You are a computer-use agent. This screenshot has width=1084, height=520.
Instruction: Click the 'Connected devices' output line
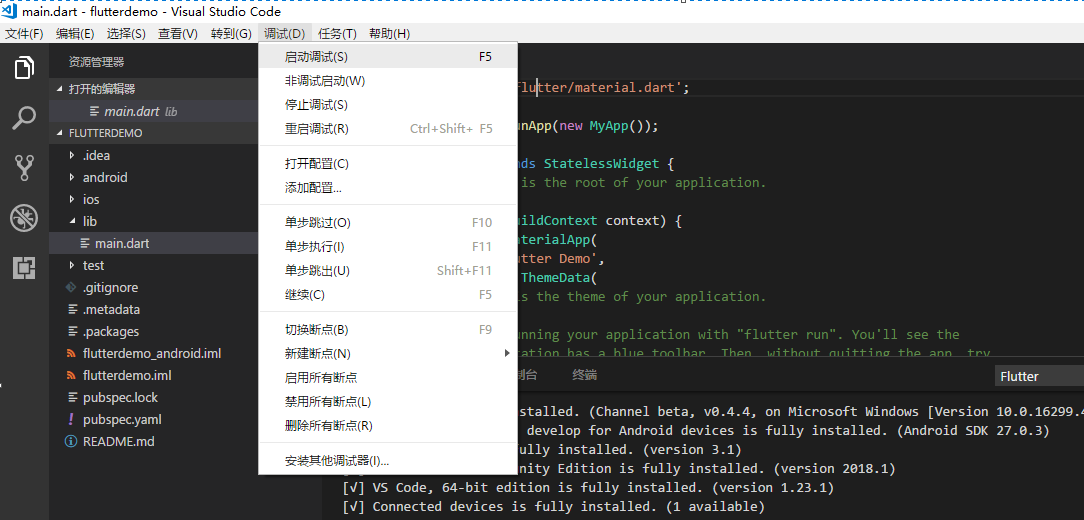[554, 507]
